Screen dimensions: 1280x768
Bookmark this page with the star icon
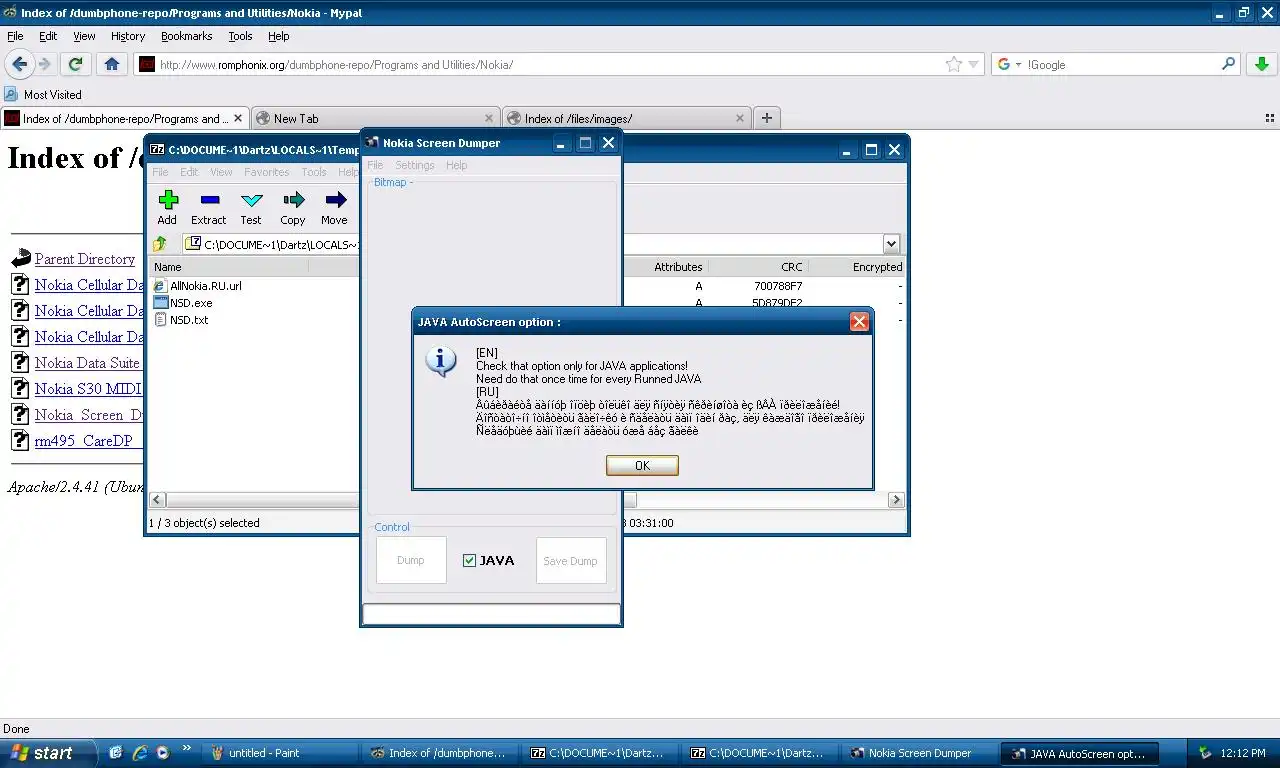tap(954, 64)
